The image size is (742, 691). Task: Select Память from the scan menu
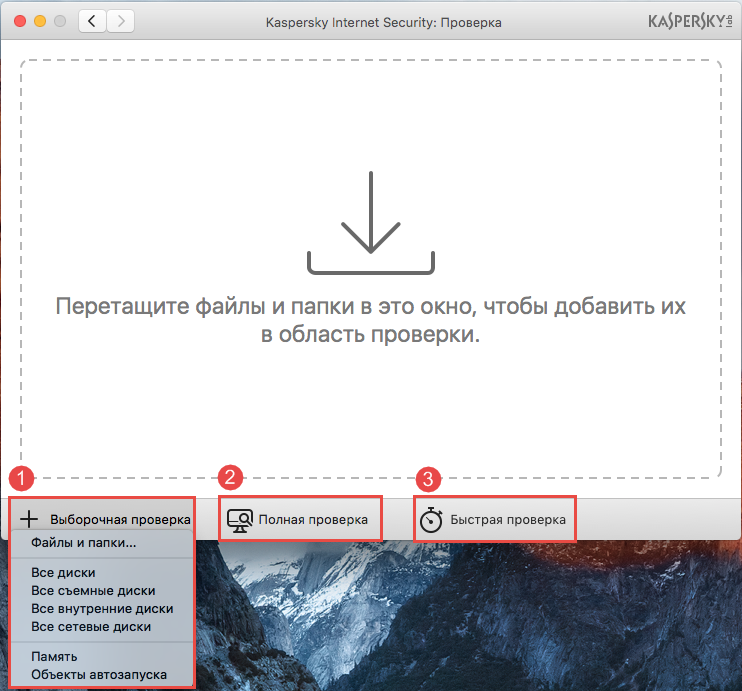(x=102, y=657)
